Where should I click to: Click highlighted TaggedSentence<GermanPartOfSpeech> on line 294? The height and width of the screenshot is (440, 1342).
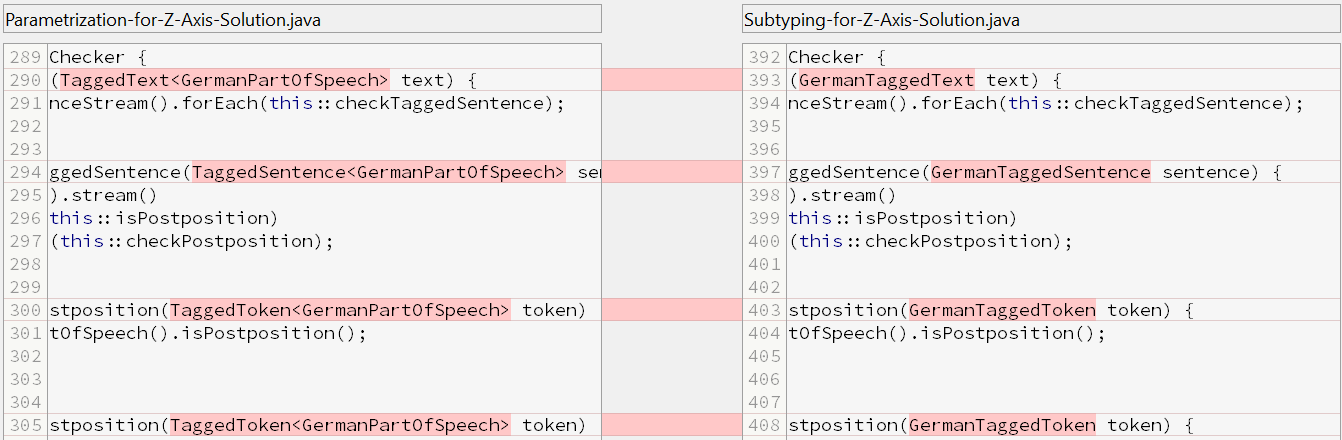tap(378, 172)
